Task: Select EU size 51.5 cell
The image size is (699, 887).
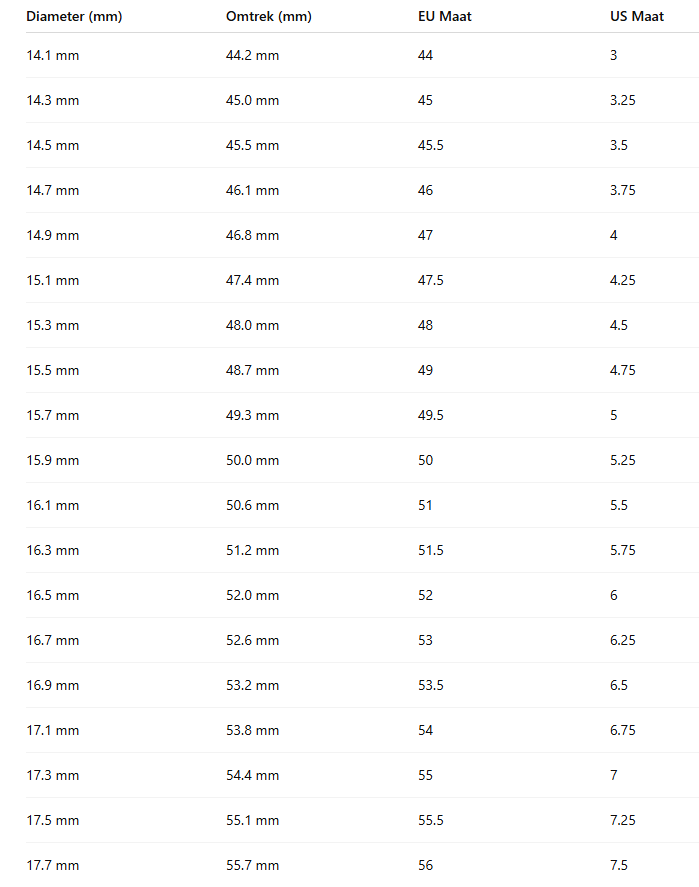Action: (x=431, y=550)
